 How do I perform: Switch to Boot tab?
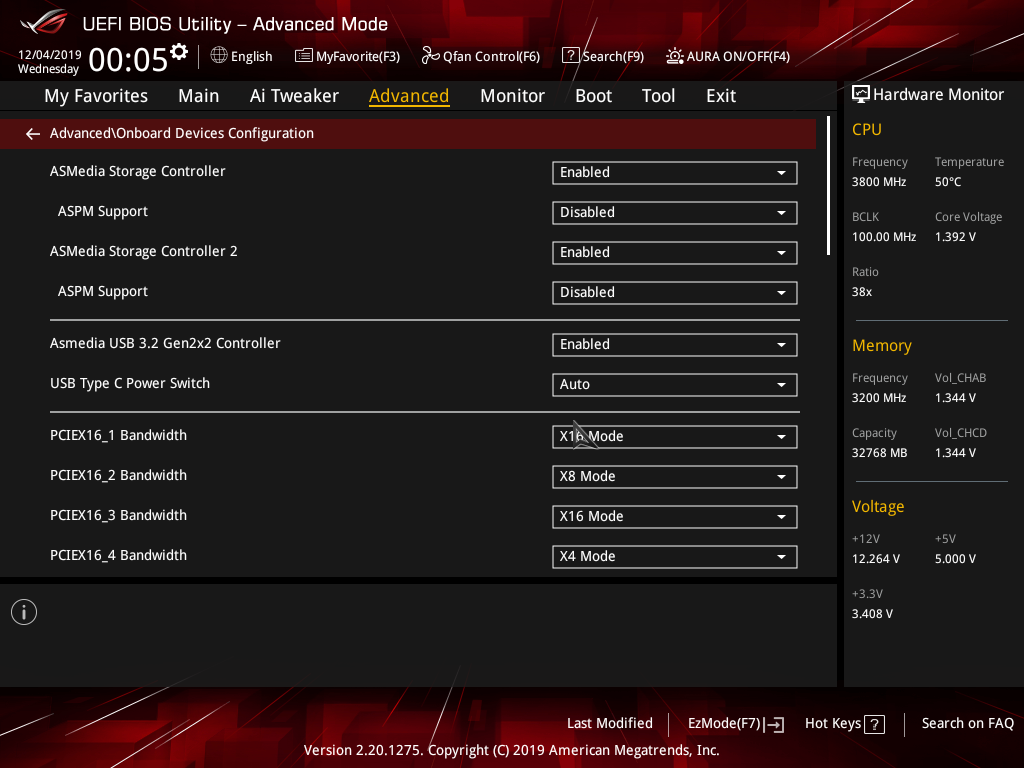click(x=593, y=96)
